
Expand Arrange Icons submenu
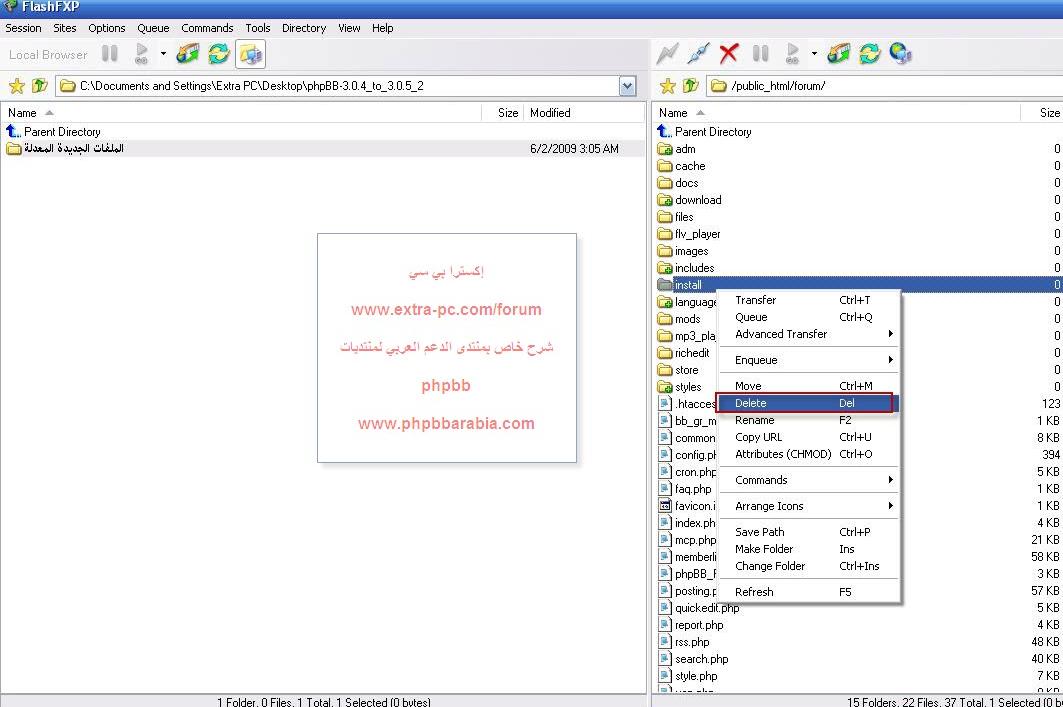[808, 506]
